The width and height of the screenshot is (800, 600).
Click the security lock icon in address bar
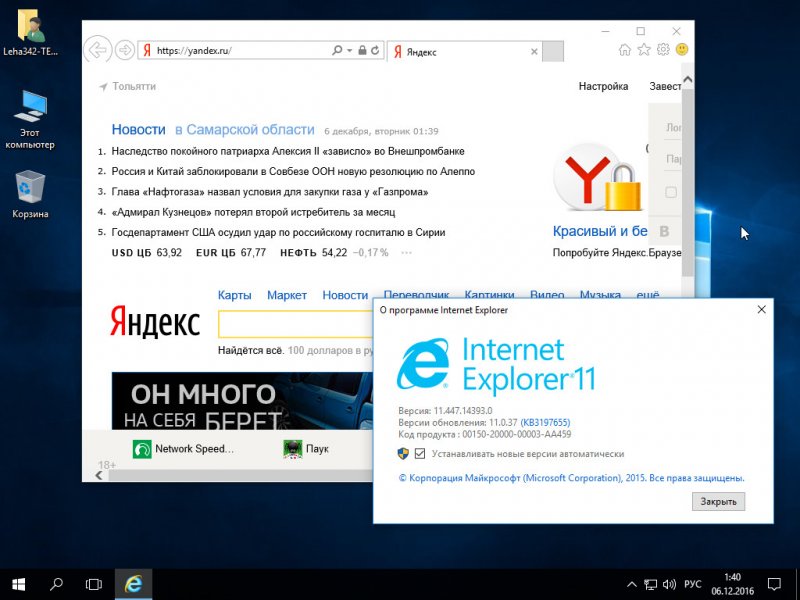tap(362, 50)
